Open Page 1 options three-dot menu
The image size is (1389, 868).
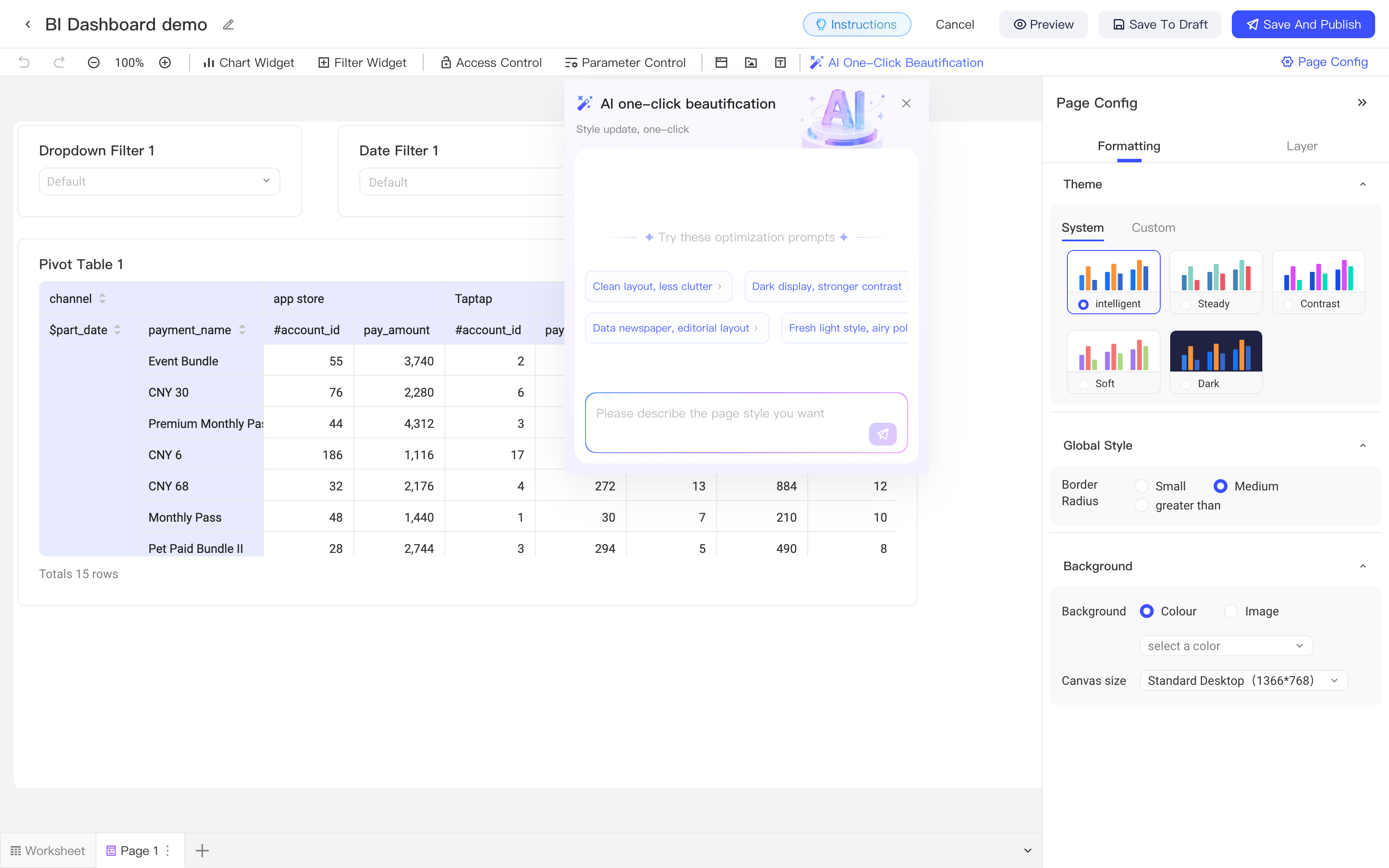pyautogui.click(x=168, y=850)
